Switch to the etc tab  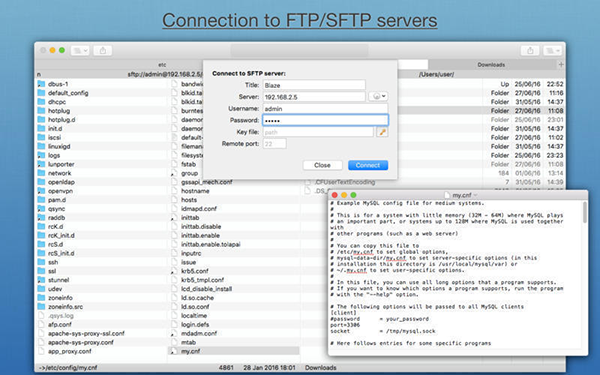(x=162, y=65)
